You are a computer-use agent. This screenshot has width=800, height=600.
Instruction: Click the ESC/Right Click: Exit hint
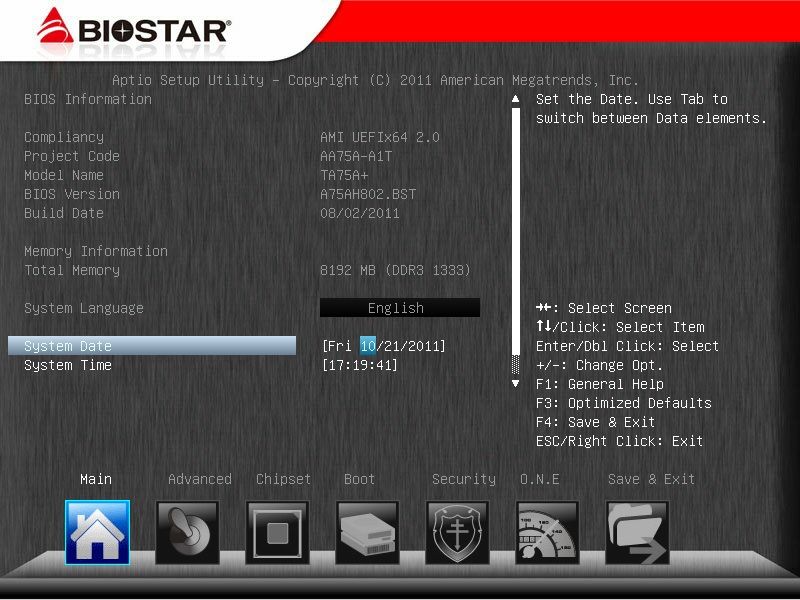pos(619,441)
